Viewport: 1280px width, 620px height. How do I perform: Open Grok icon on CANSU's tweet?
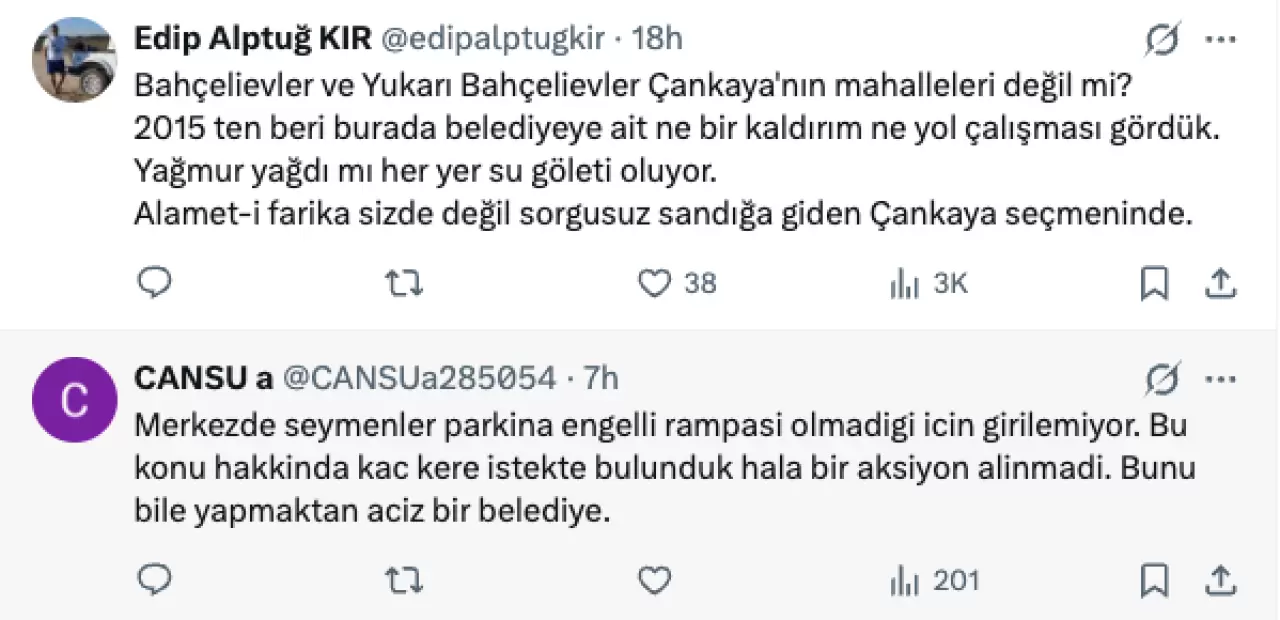click(1163, 378)
